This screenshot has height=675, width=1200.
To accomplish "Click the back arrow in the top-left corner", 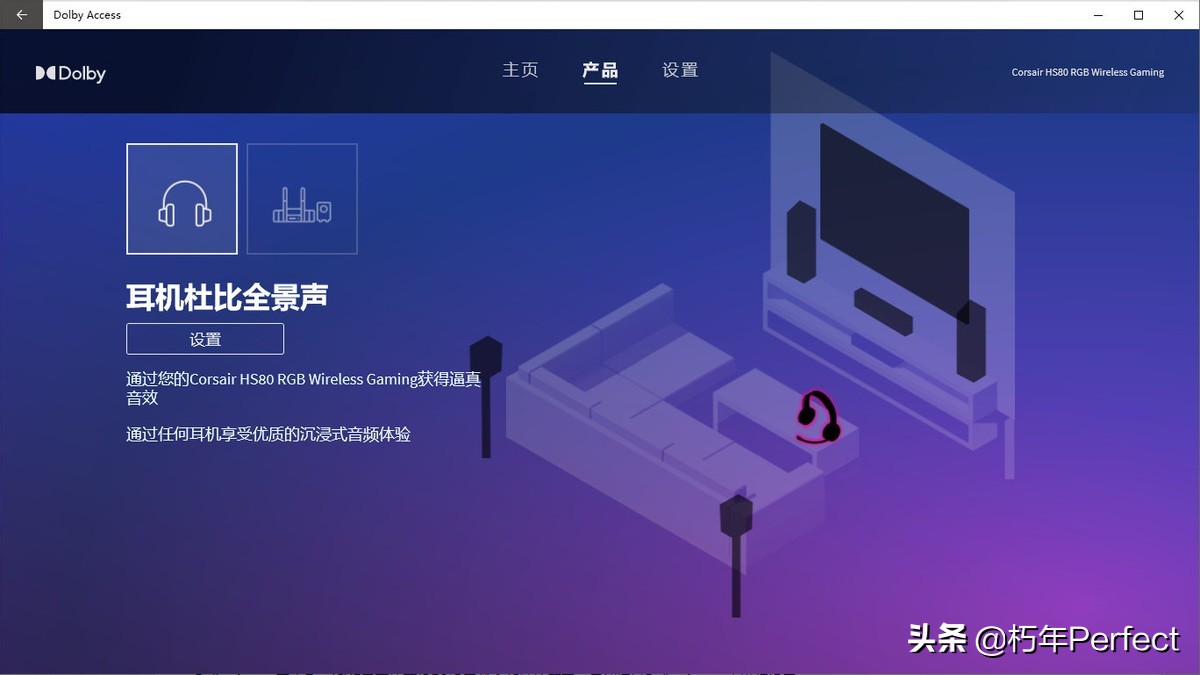I will (x=20, y=14).
